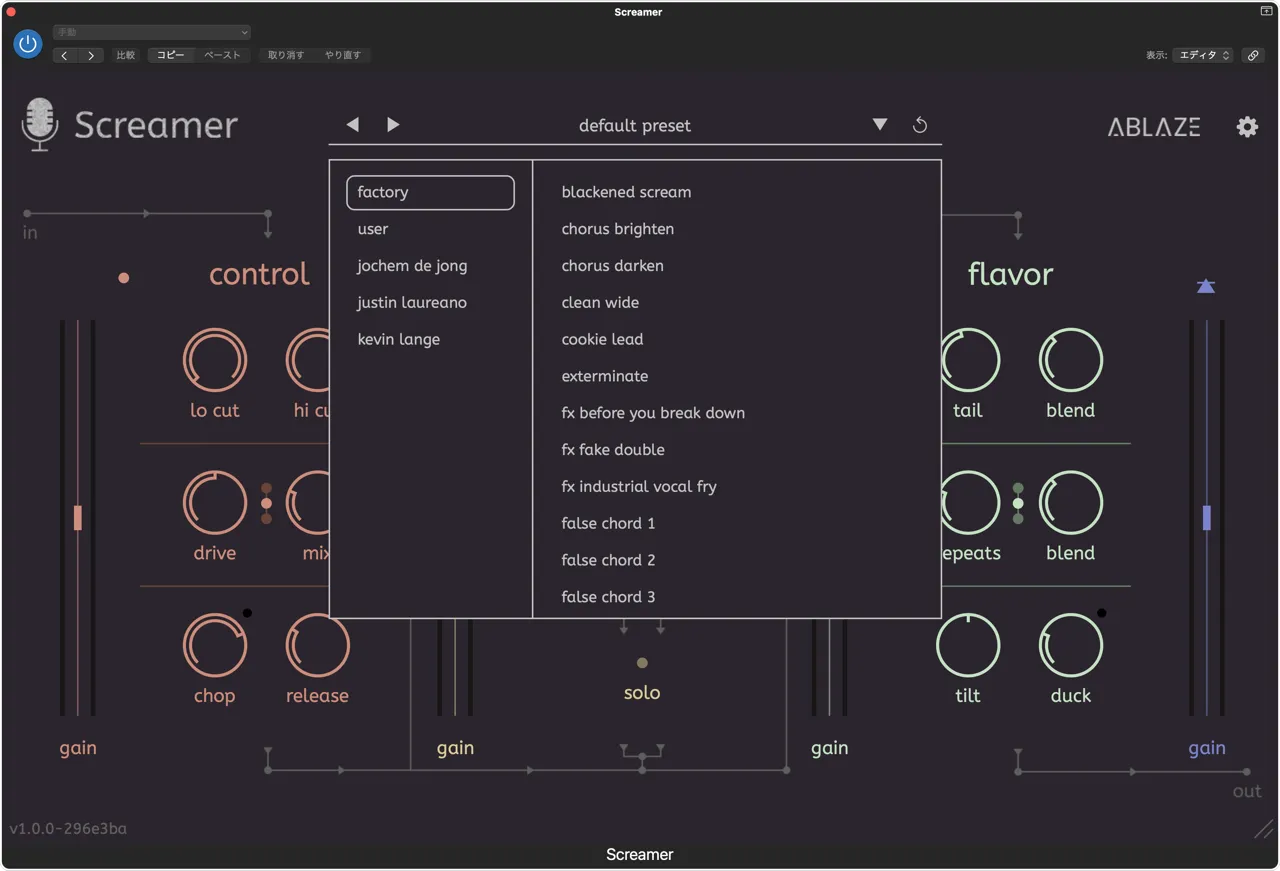Click the Screamer microphone logo
Screen dimensions: 1280x871
[x=40, y=125]
